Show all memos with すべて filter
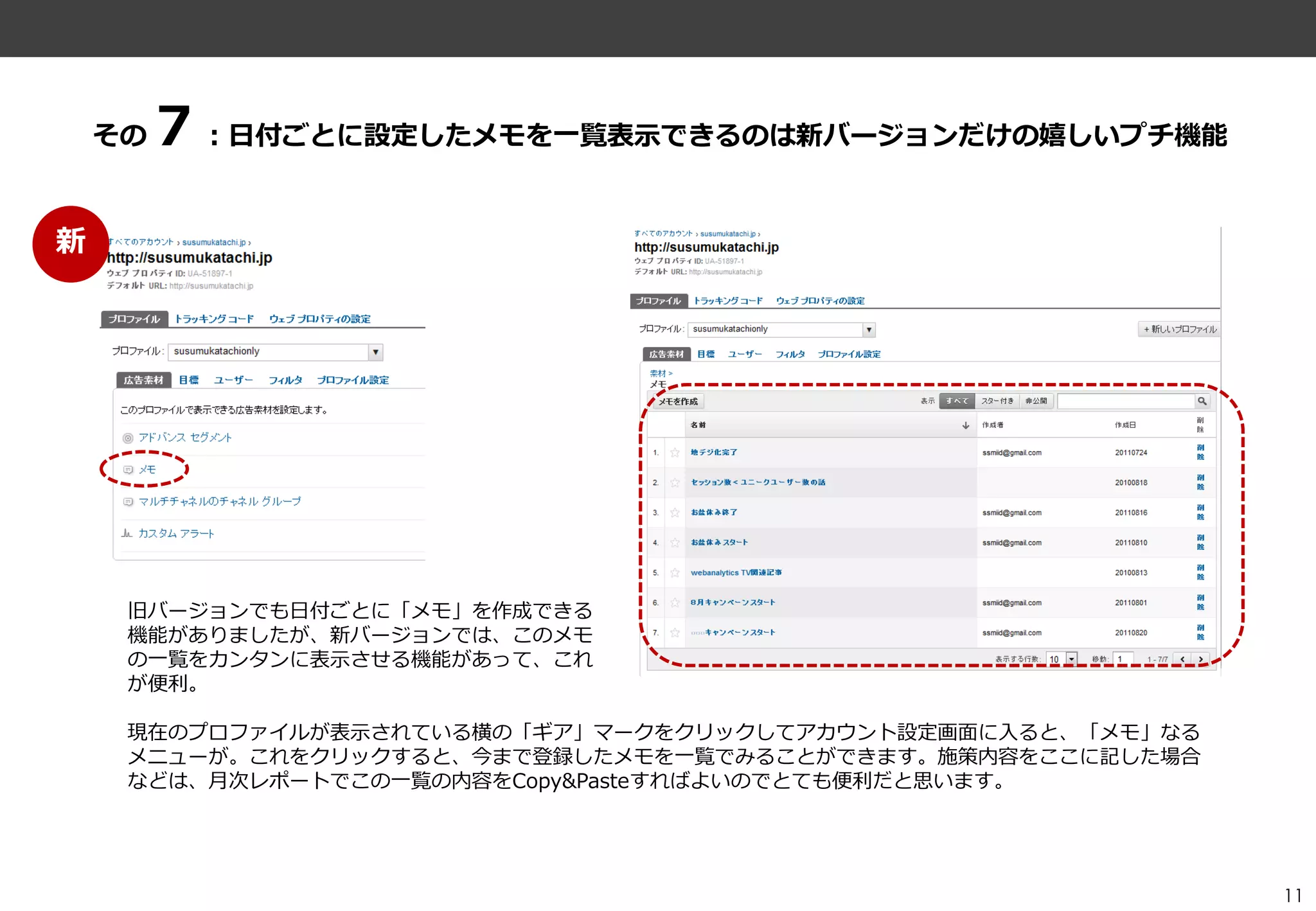Image resolution: width=1316 pixels, height=911 pixels. 957,401
